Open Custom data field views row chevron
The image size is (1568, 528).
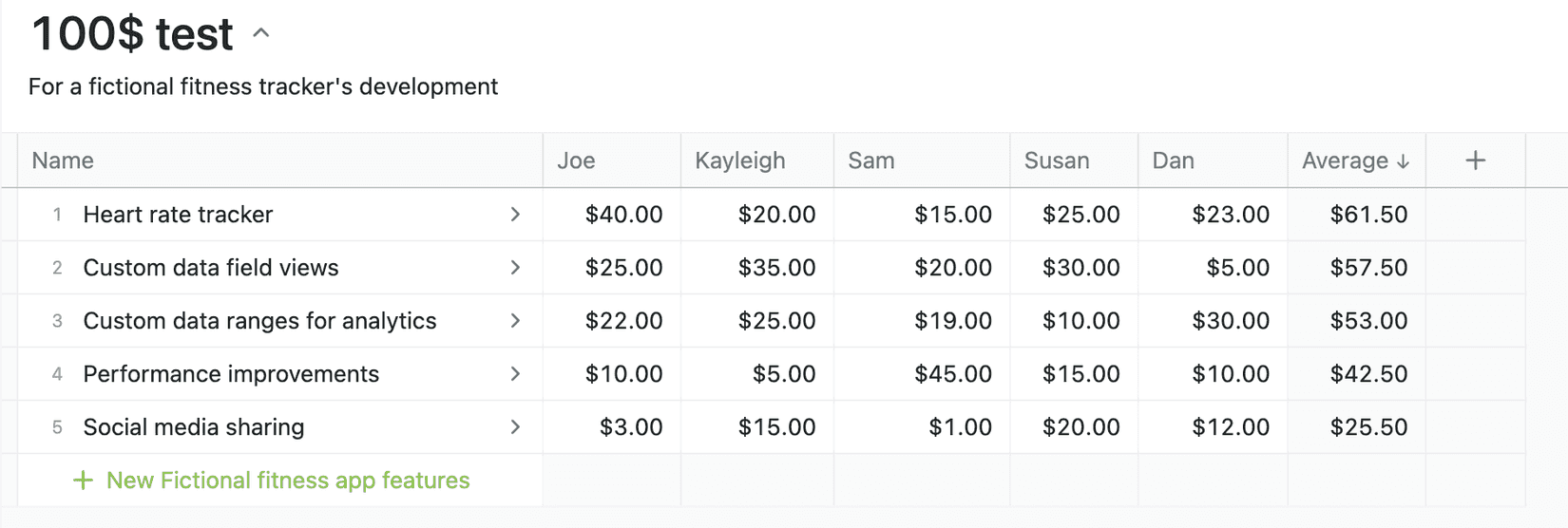[x=515, y=268]
